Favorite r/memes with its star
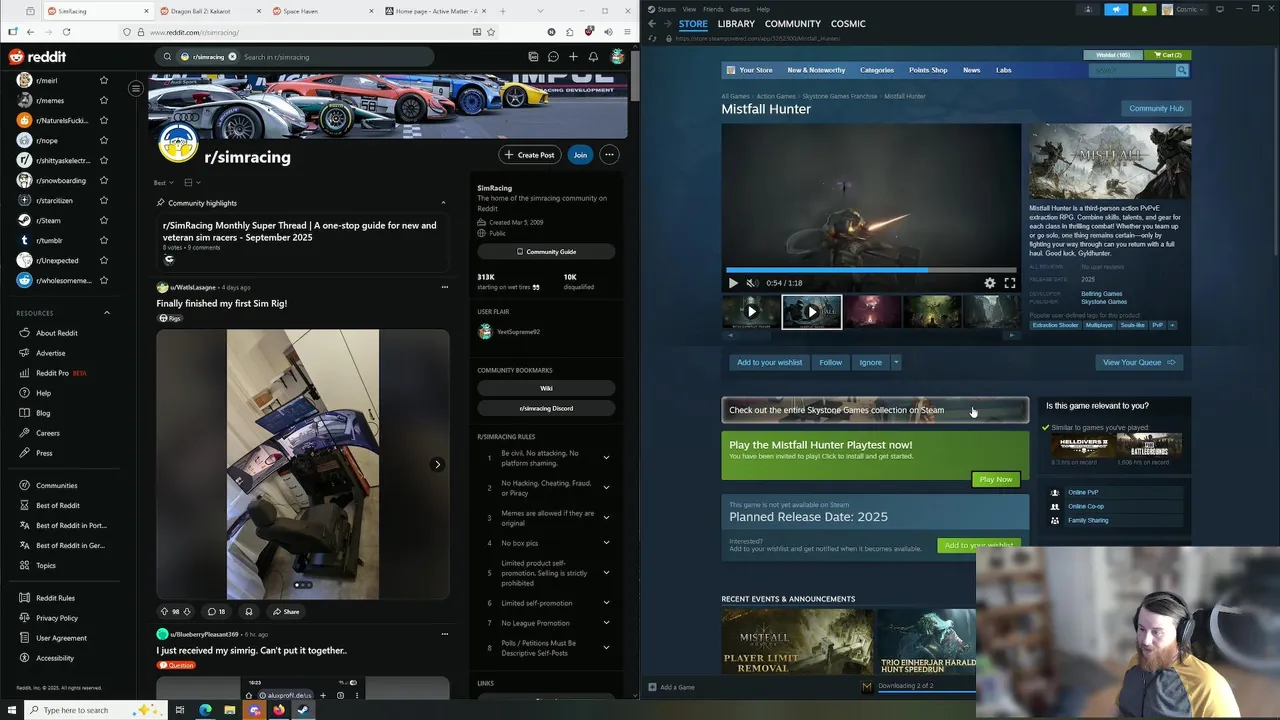The height and width of the screenshot is (720, 1280). tap(103, 101)
